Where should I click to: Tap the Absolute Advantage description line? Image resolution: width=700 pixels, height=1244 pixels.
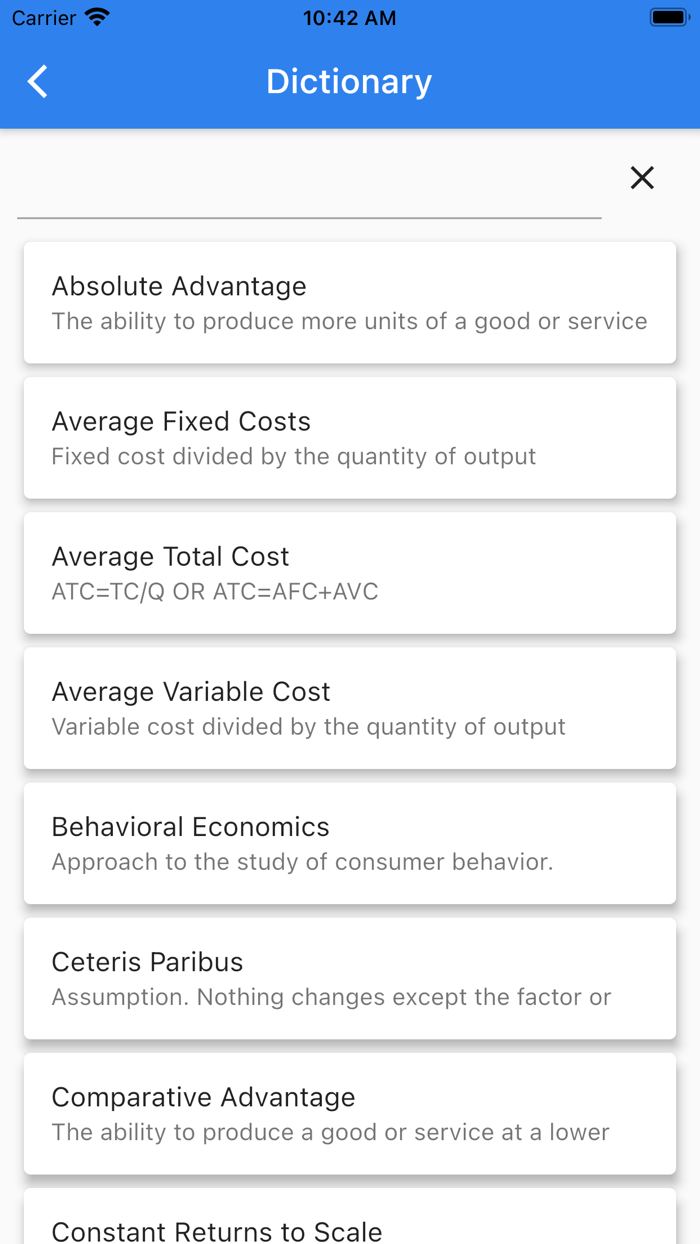pos(349,321)
